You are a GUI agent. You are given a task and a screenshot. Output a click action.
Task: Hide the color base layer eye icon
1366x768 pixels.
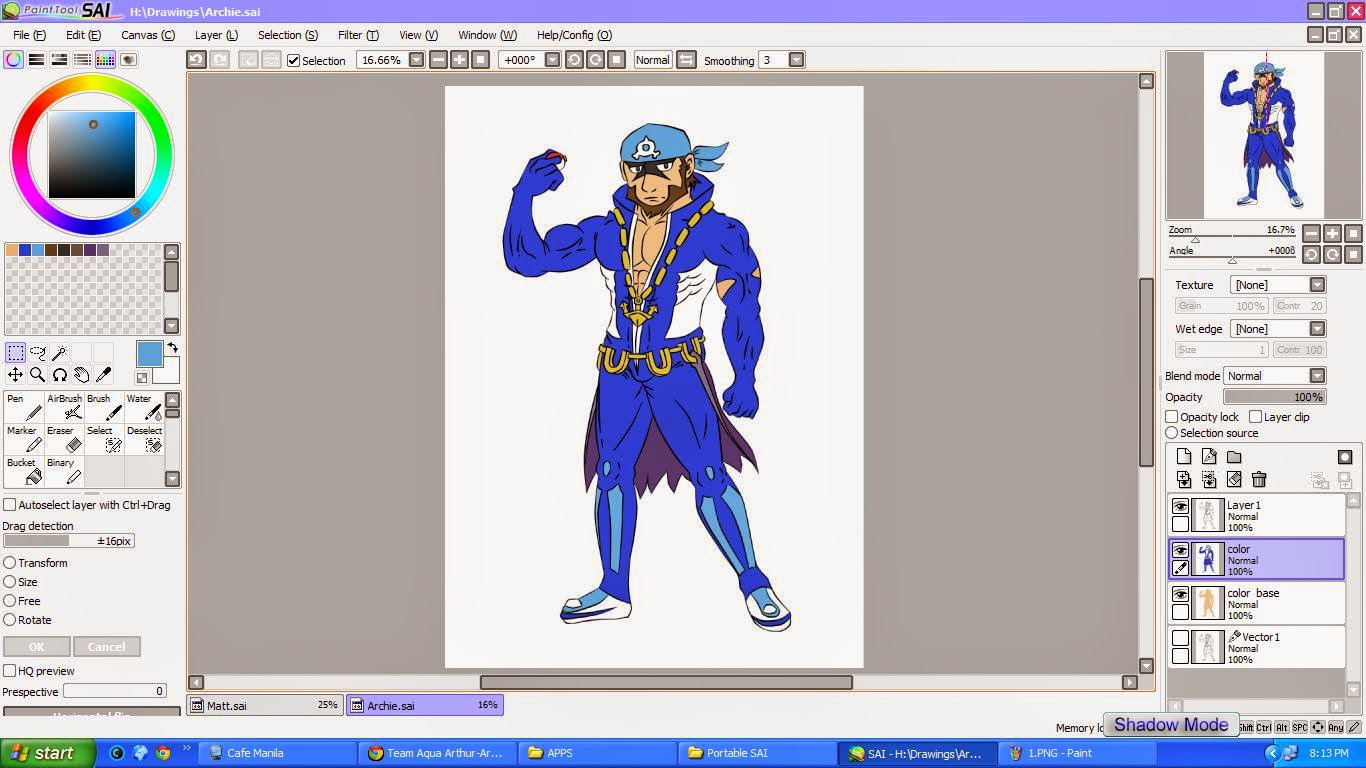pyautogui.click(x=1180, y=594)
